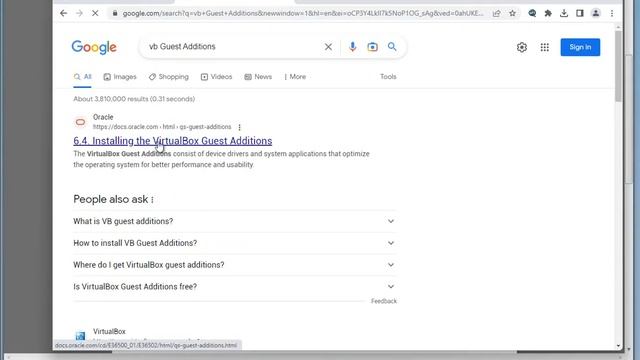The image size is (640, 360).
Task: Click the vertical scrollbar thumb
Action: coord(618,66)
